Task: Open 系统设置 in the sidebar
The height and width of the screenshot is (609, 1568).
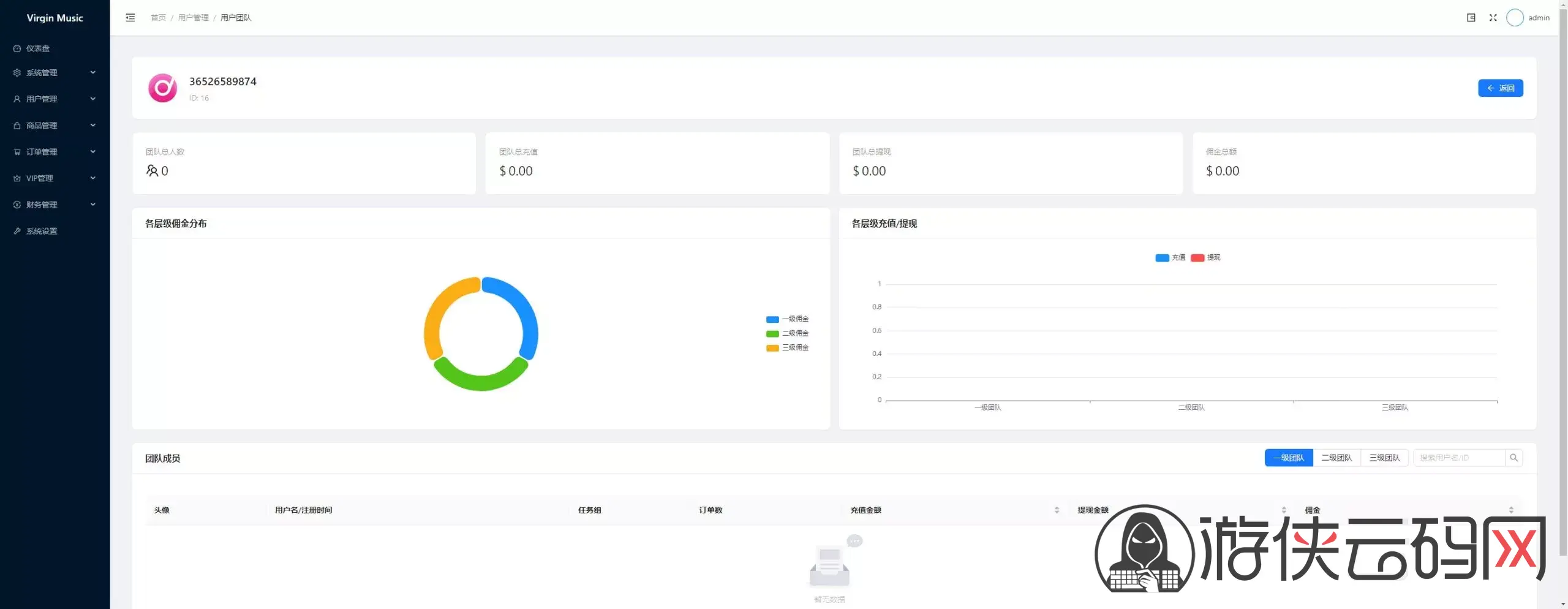Action: click(x=42, y=231)
